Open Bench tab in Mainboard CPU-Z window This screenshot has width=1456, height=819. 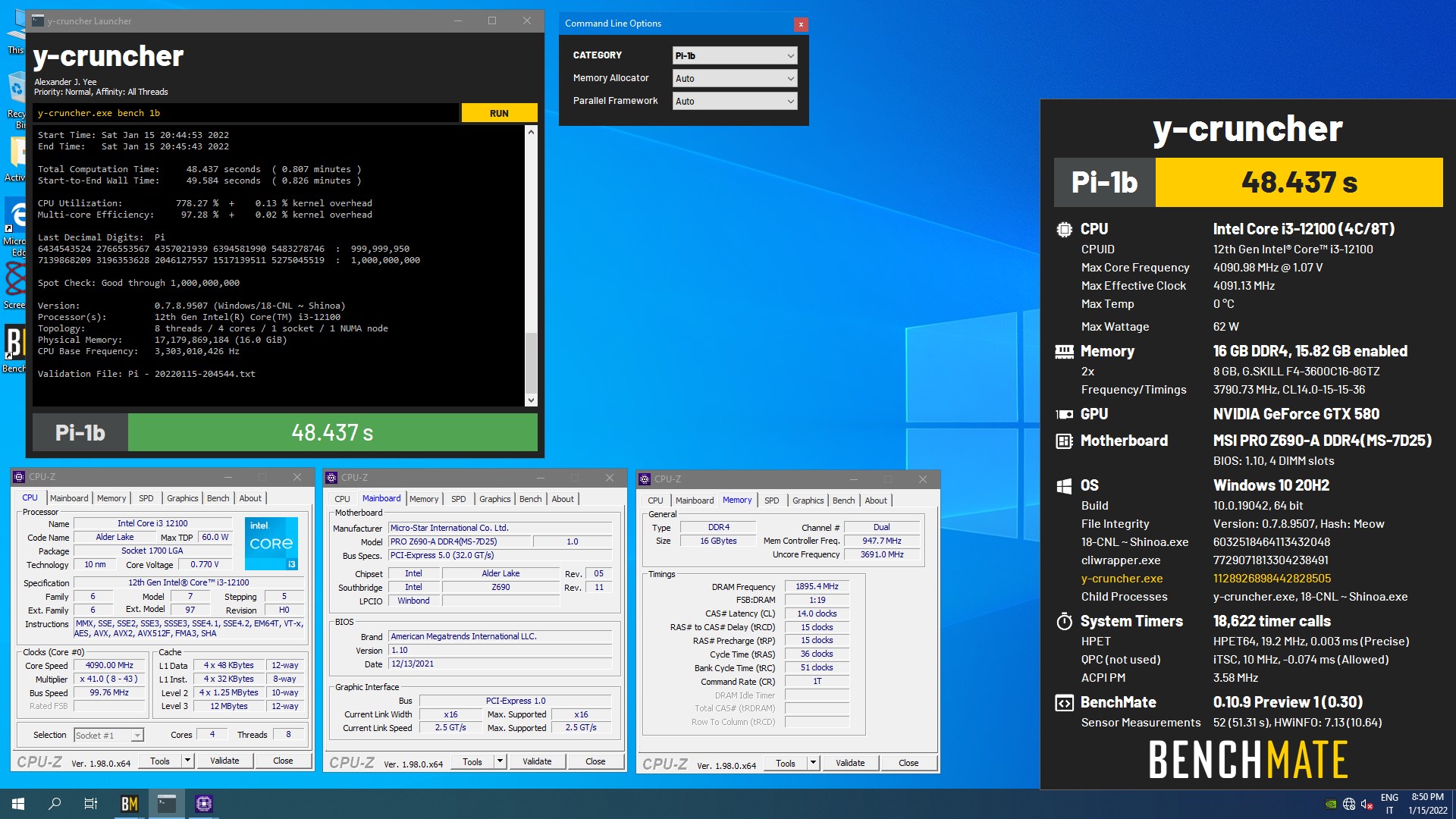[531, 499]
